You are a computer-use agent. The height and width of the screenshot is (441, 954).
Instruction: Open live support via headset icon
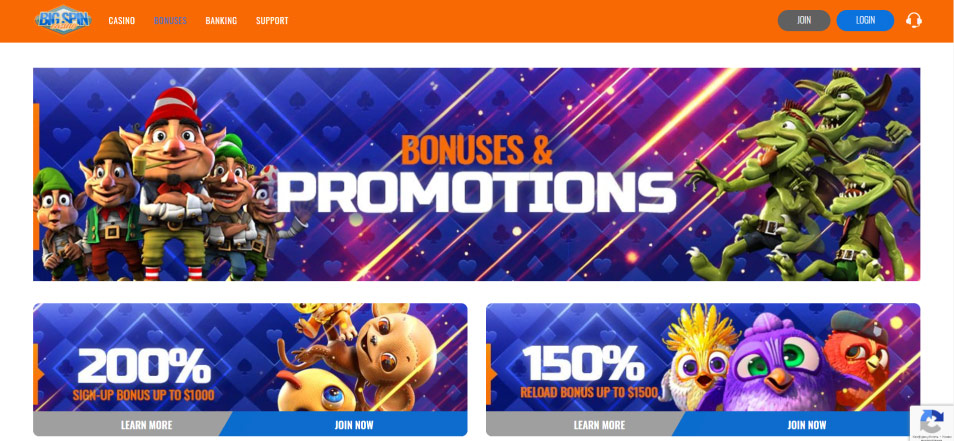913,20
